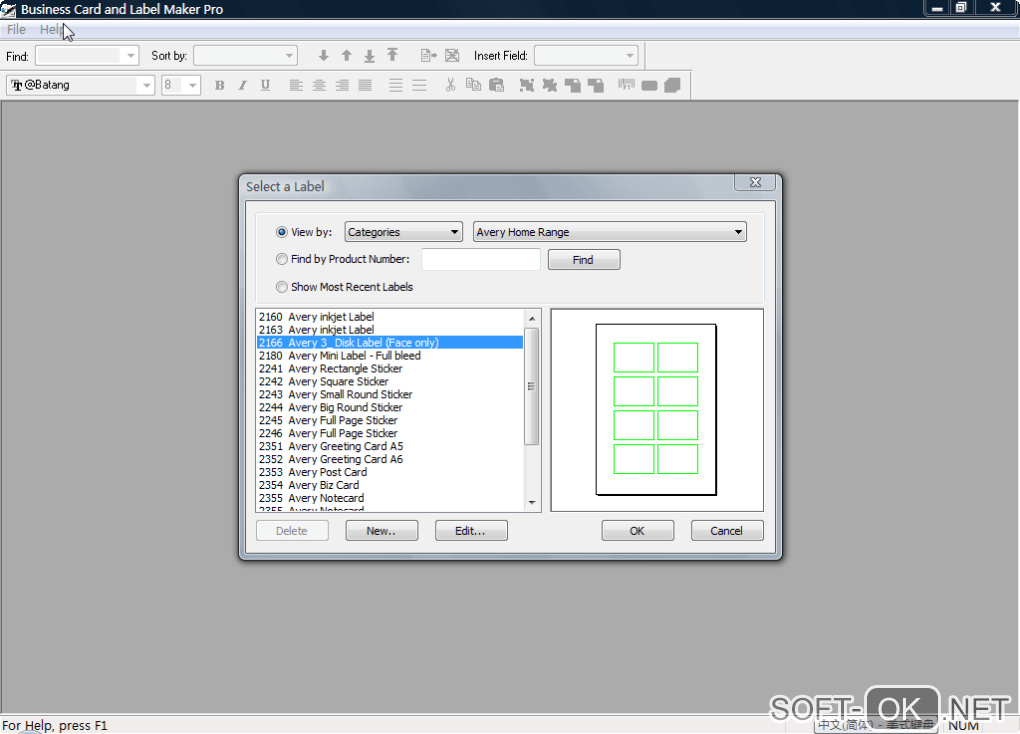Click the move down arrow icon
Image resolution: width=1020 pixels, height=734 pixels.
pos(323,56)
